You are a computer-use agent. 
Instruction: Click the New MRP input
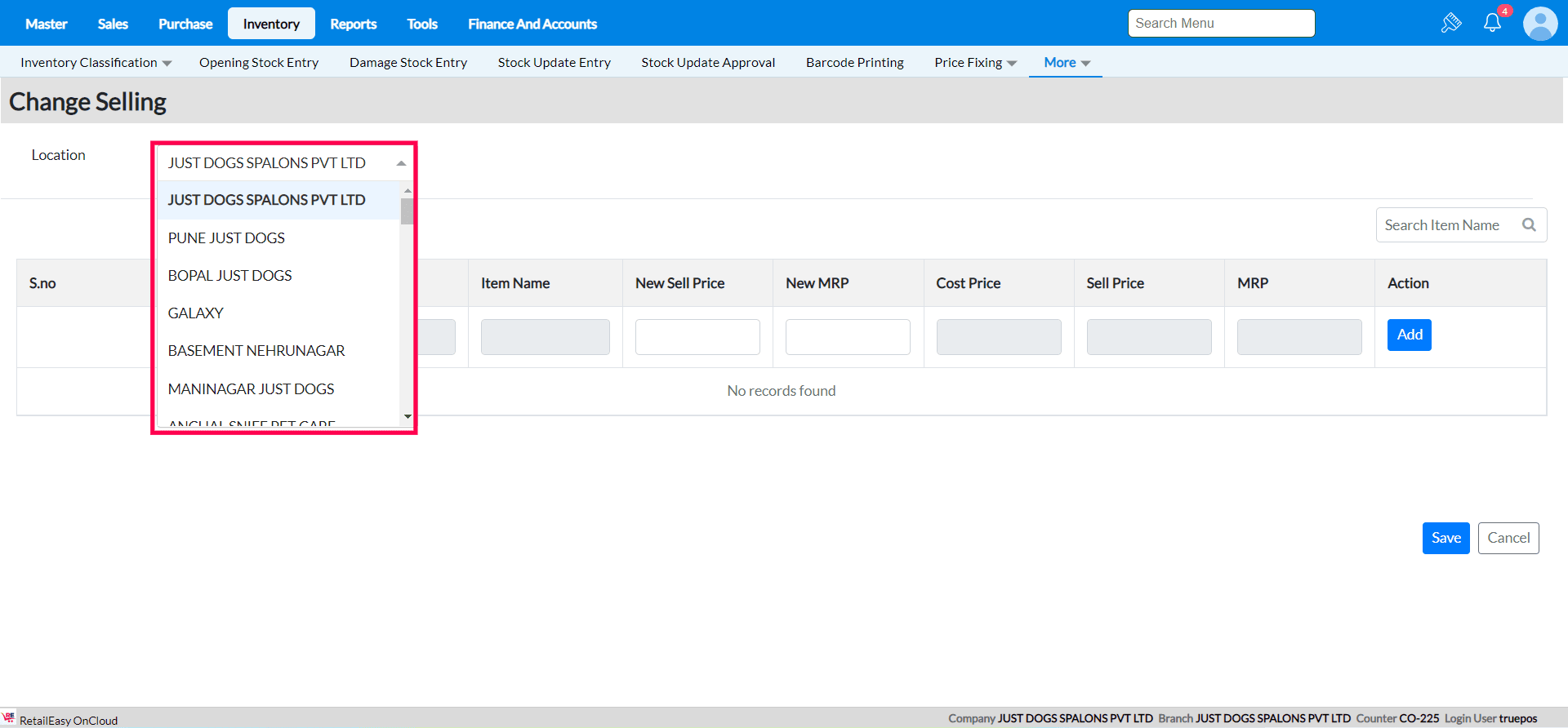(848, 337)
